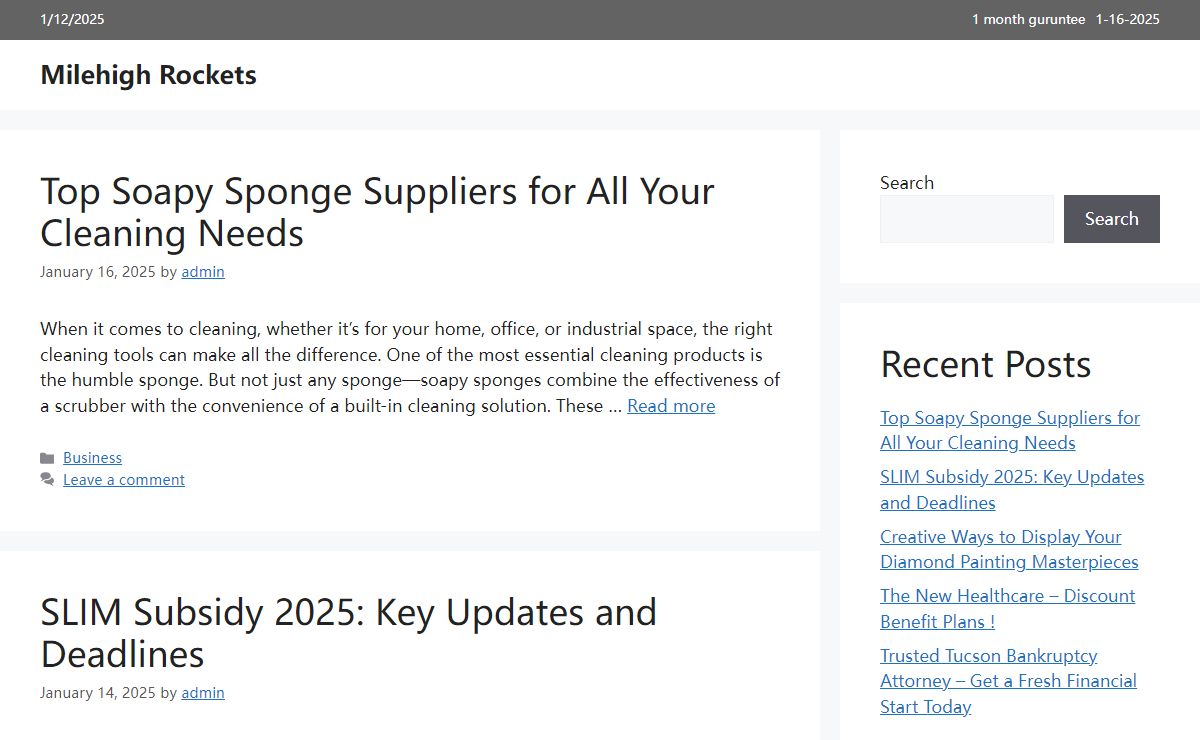Open the SLIM Subsidy 2025 post title

point(348,633)
